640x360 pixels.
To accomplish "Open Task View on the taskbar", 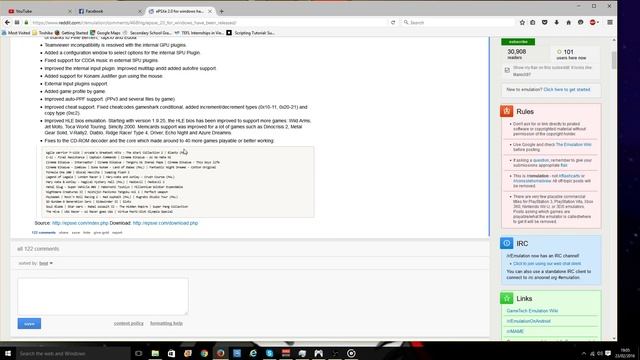I will [x=139, y=353].
